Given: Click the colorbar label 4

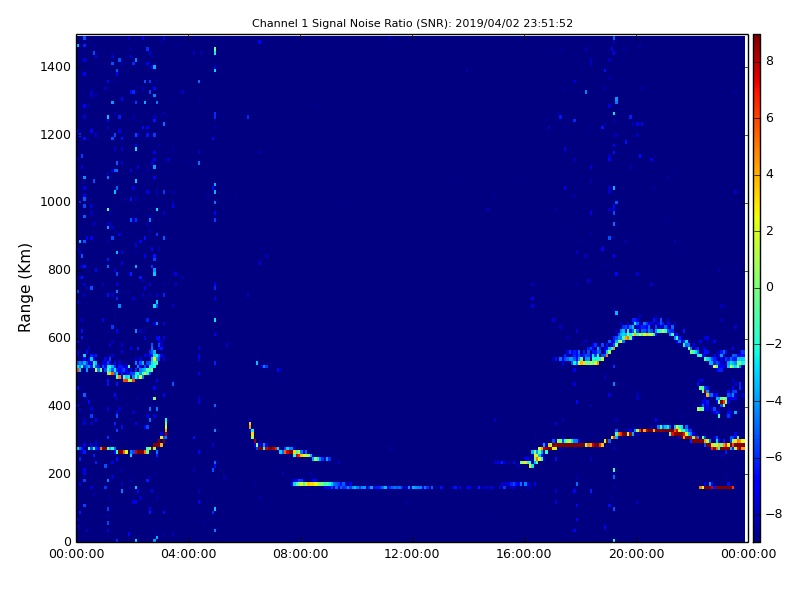Looking at the screenshot, I should pos(770,174).
